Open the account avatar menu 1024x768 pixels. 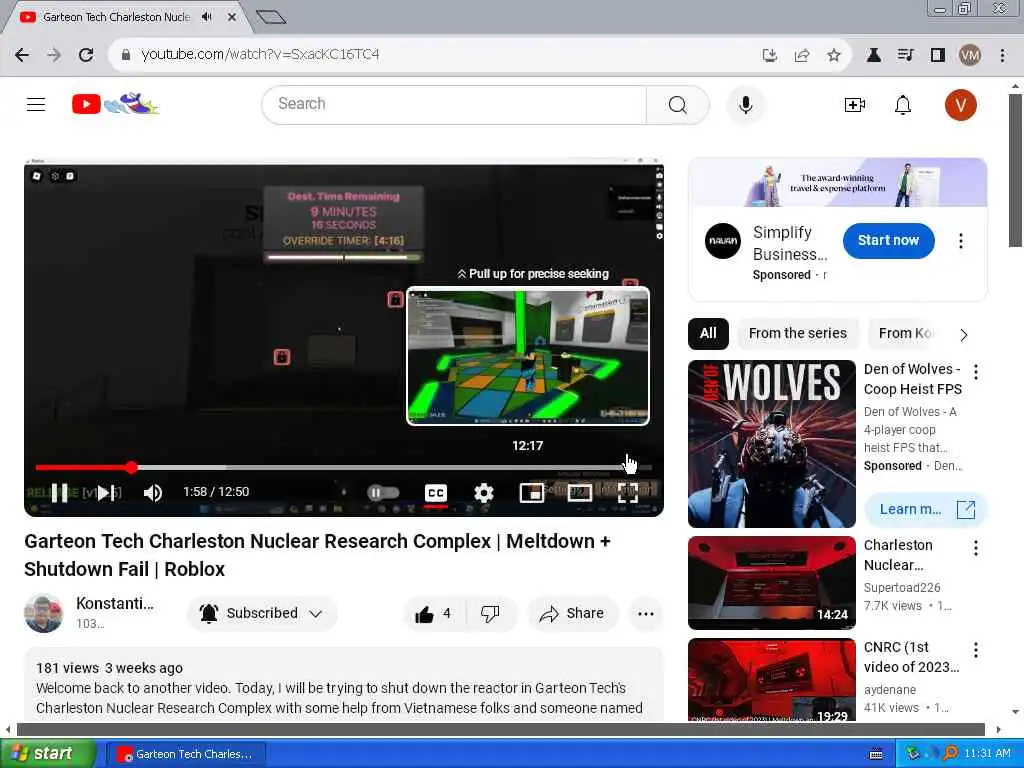(x=960, y=104)
